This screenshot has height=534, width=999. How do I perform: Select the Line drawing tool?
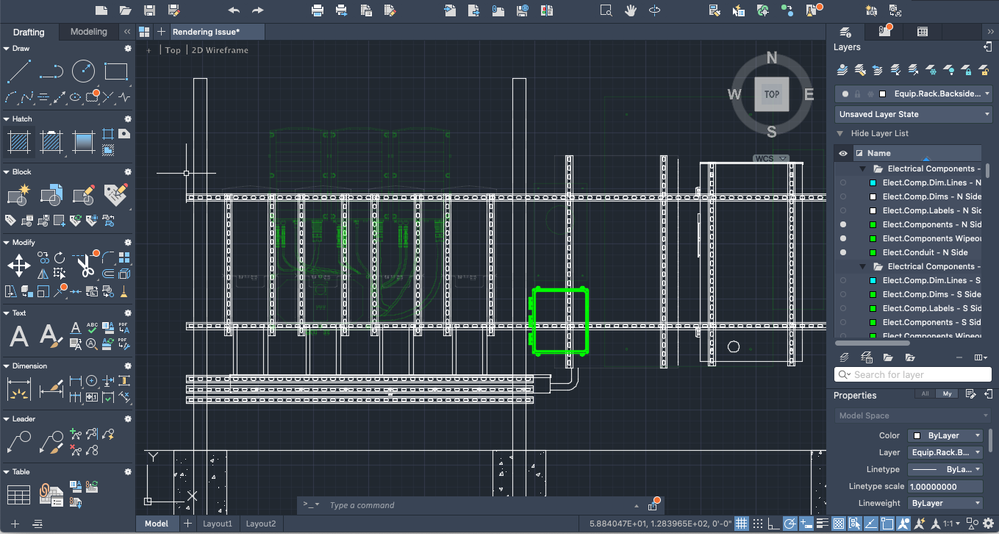(x=18, y=72)
